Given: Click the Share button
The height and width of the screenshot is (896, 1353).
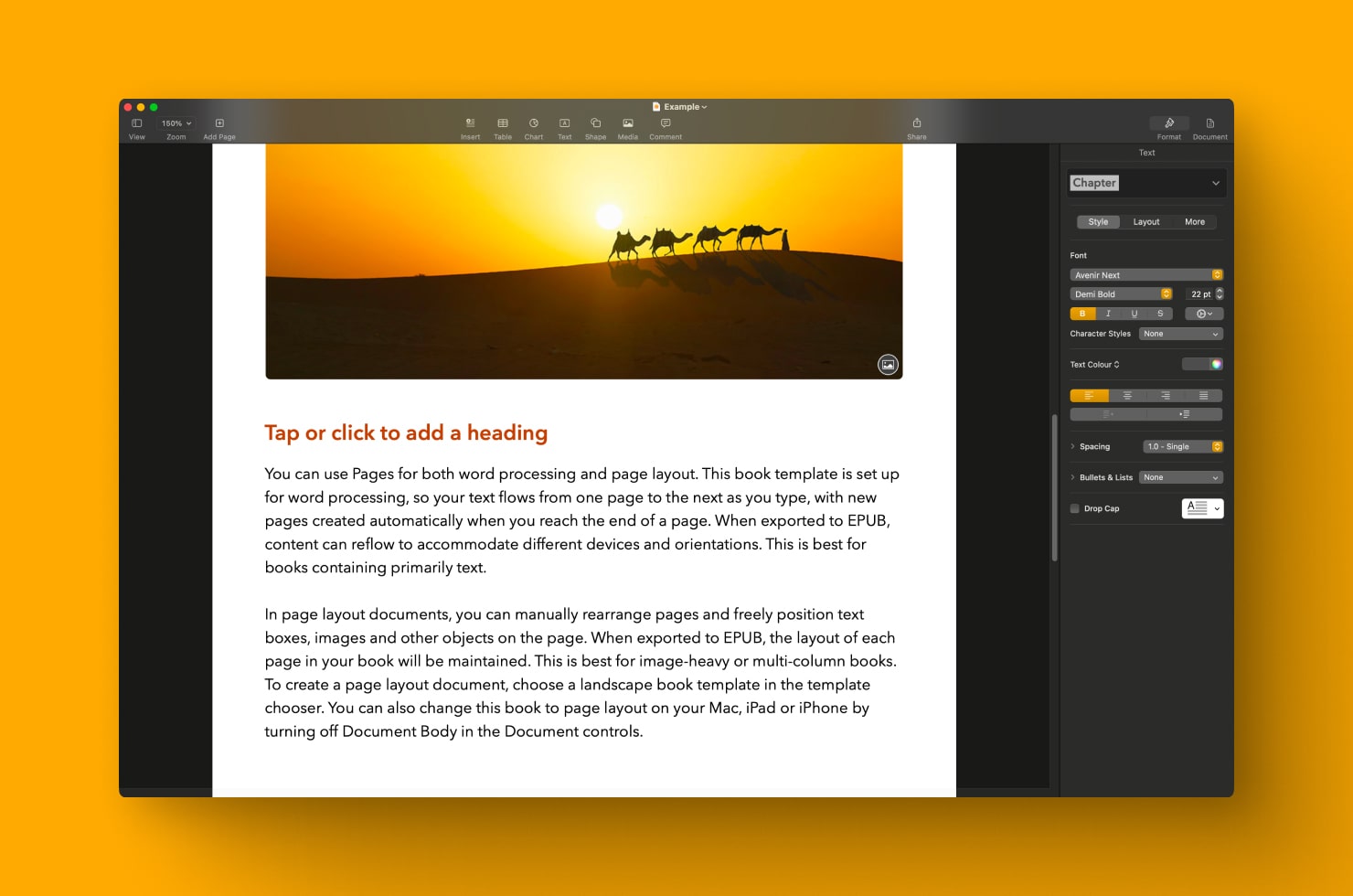Looking at the screenshot, I should tap(917, 125).
